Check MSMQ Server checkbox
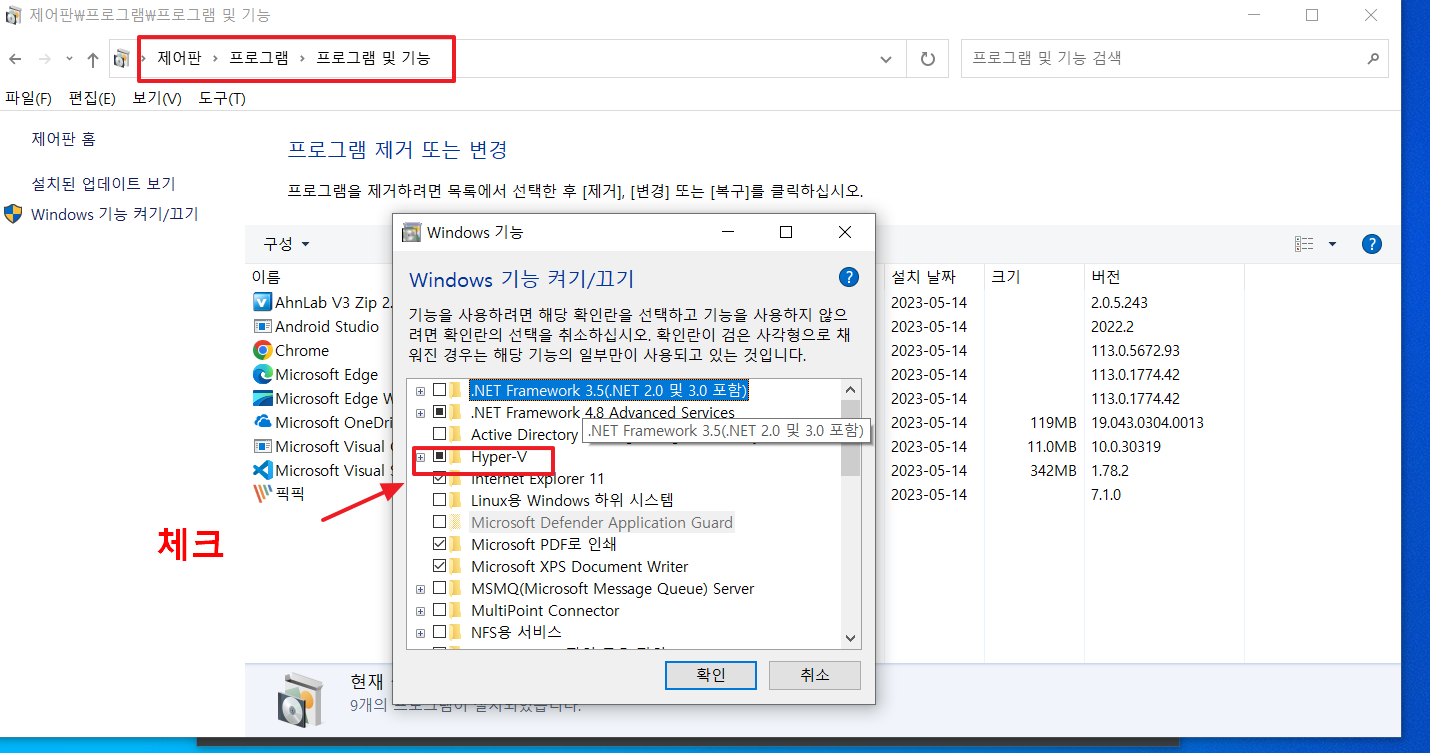The width and height of the screenshot is (1430, 753). point(439,588)
